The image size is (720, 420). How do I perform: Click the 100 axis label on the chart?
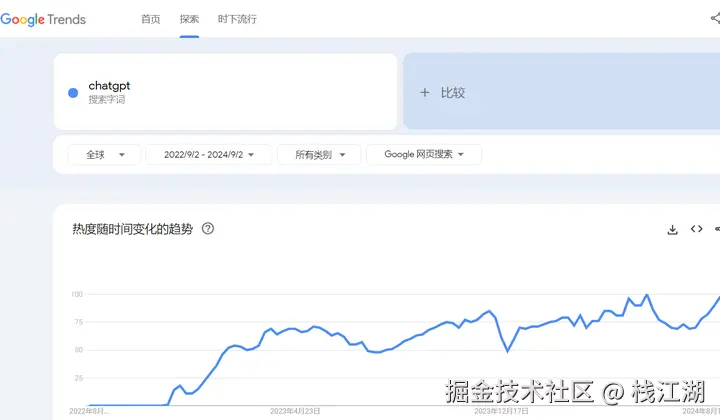[77, 294]
